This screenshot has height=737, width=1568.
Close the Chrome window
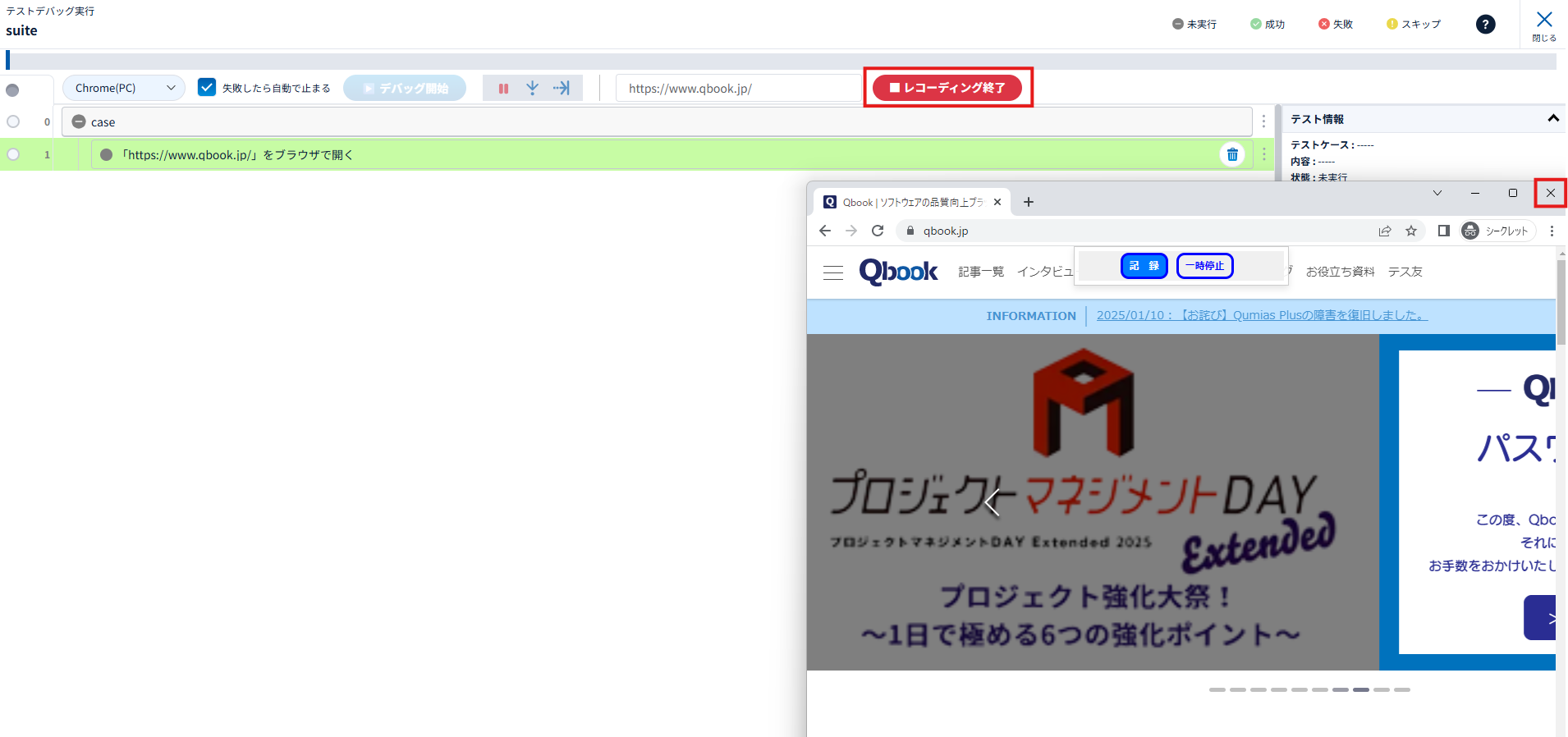[1550, 193]
